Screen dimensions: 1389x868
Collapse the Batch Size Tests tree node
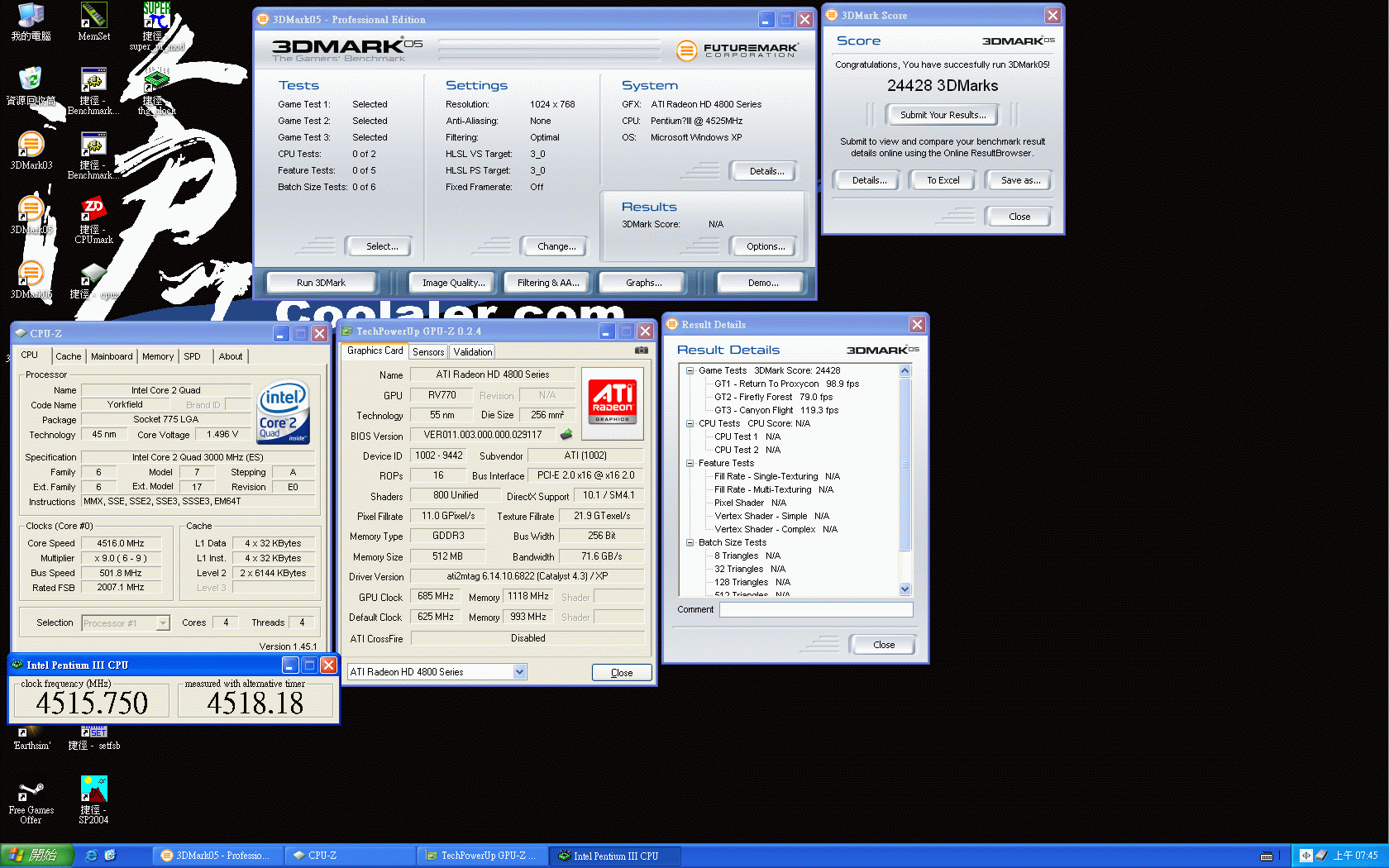click(x=690, y=542)
